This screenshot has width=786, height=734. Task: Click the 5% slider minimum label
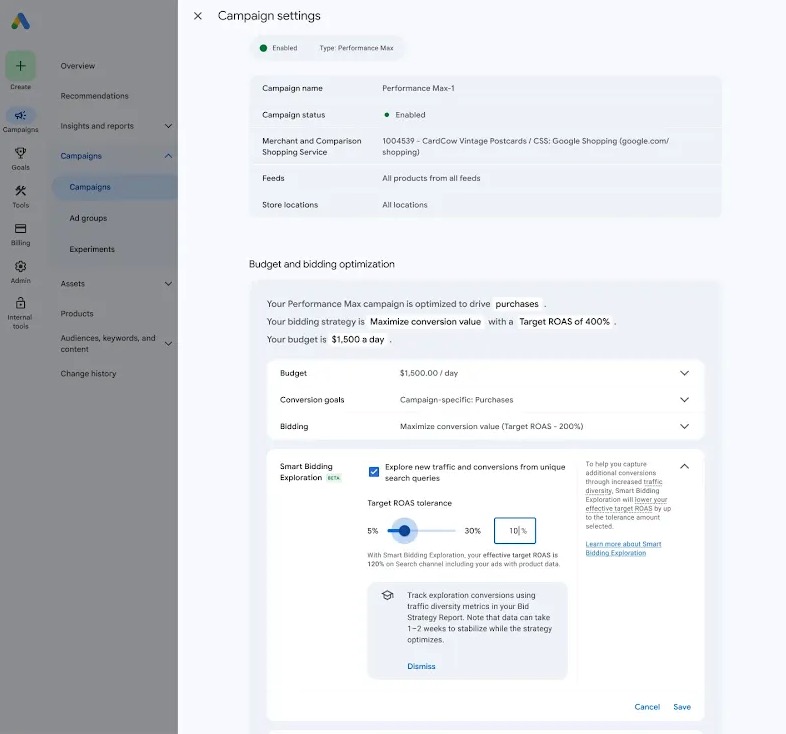[x=372, y=530]
